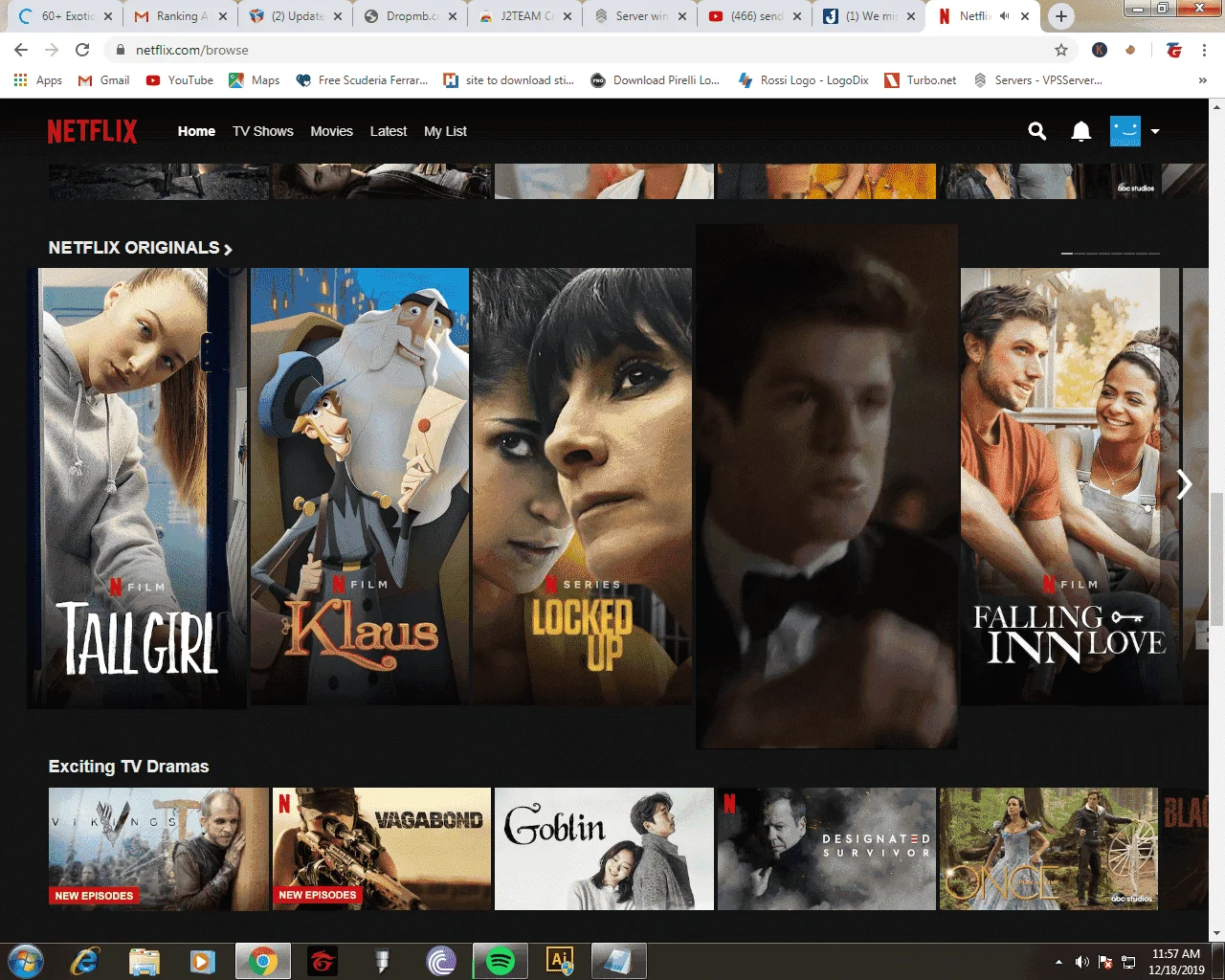Image resolution: width=1225 pixels, height=980 pixels.
Task: Explore all via the NETFLIX ORIGINALS heading
Action: 141,248
